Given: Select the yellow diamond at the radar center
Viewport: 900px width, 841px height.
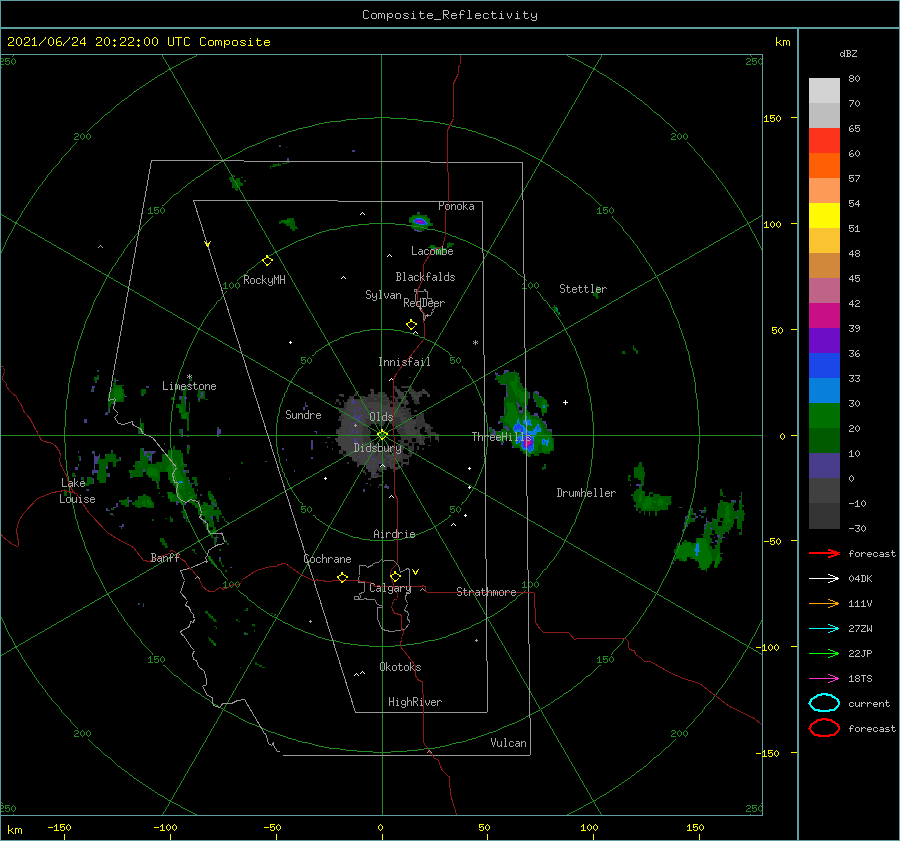Looking at the screenshot, I should tap(382, 435).
